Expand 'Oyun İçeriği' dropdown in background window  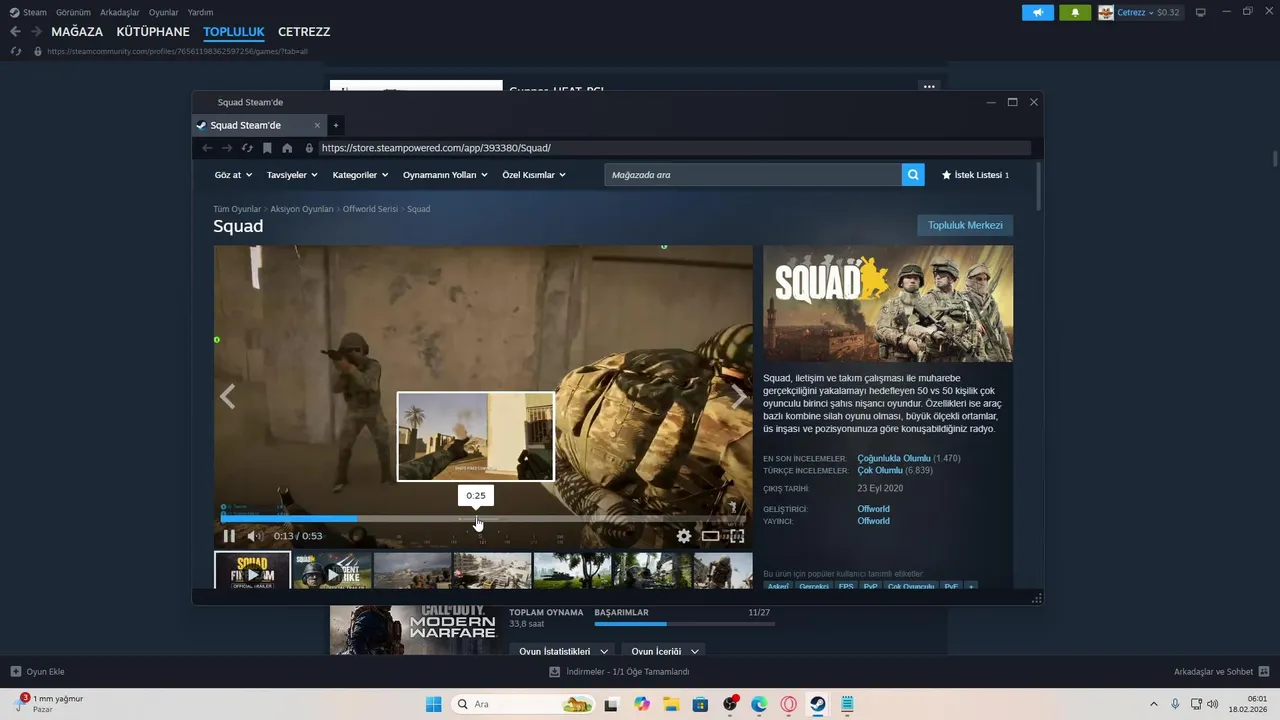click(665, 651)
